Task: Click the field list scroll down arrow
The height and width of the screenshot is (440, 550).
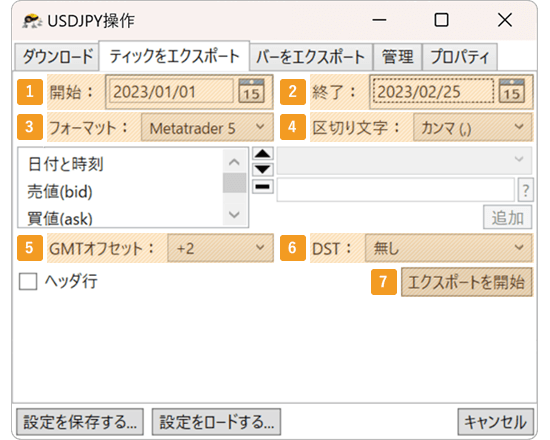Action: [x=234, y=214]
